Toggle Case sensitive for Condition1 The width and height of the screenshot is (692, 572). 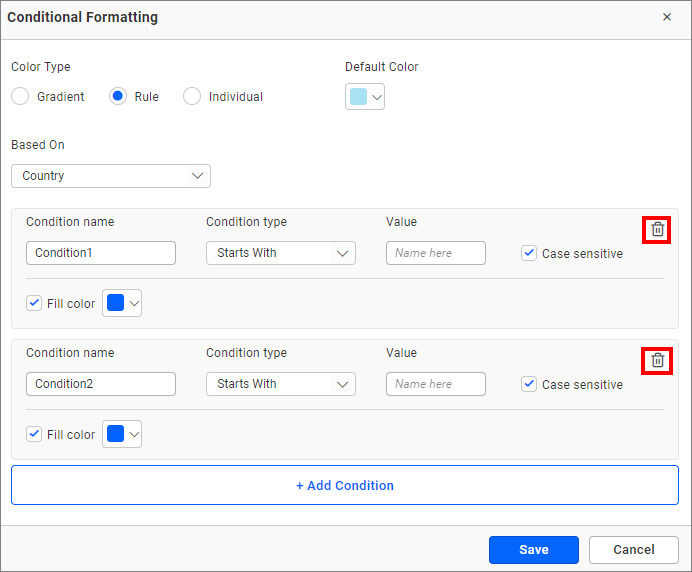tap(529, 253)
